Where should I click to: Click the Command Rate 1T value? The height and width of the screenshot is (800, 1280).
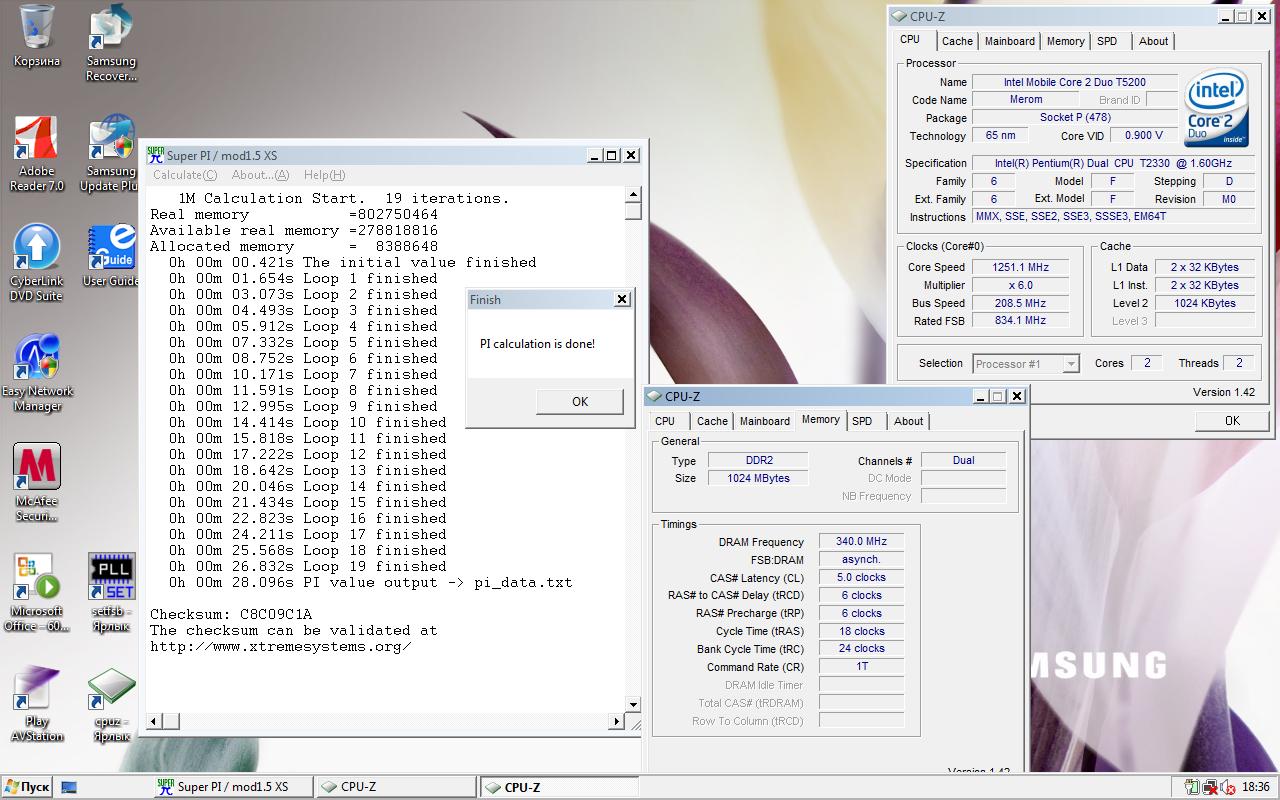pos(861,666)
